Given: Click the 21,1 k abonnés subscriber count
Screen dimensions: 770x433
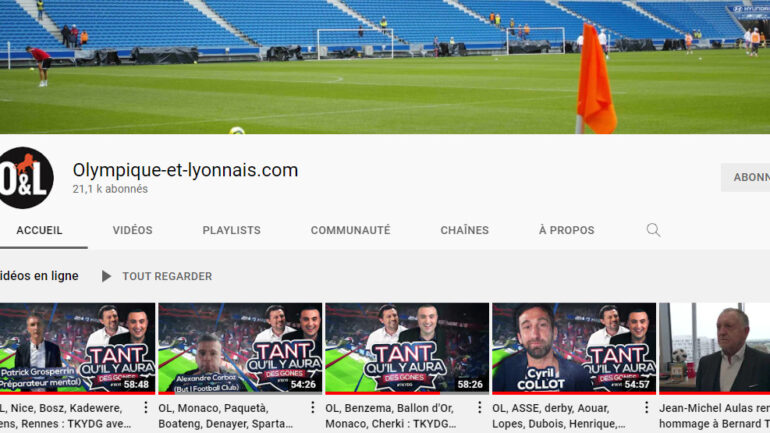Looking at the screenshot, I should pyautogui.click(x=110, y=189).
